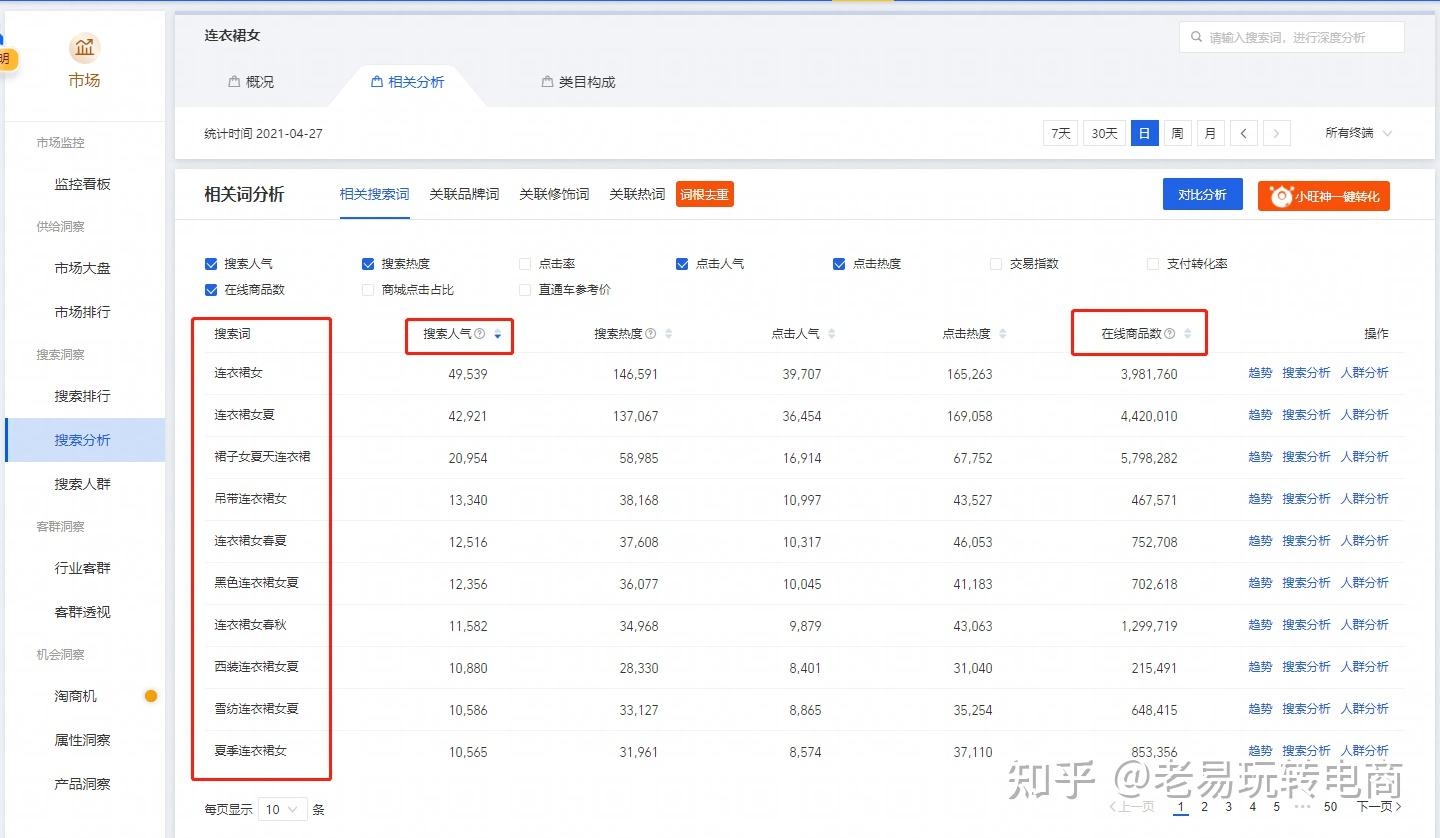Go to page 2 in pagination
1440x838 pixels.
click(x=1204, y=806)
